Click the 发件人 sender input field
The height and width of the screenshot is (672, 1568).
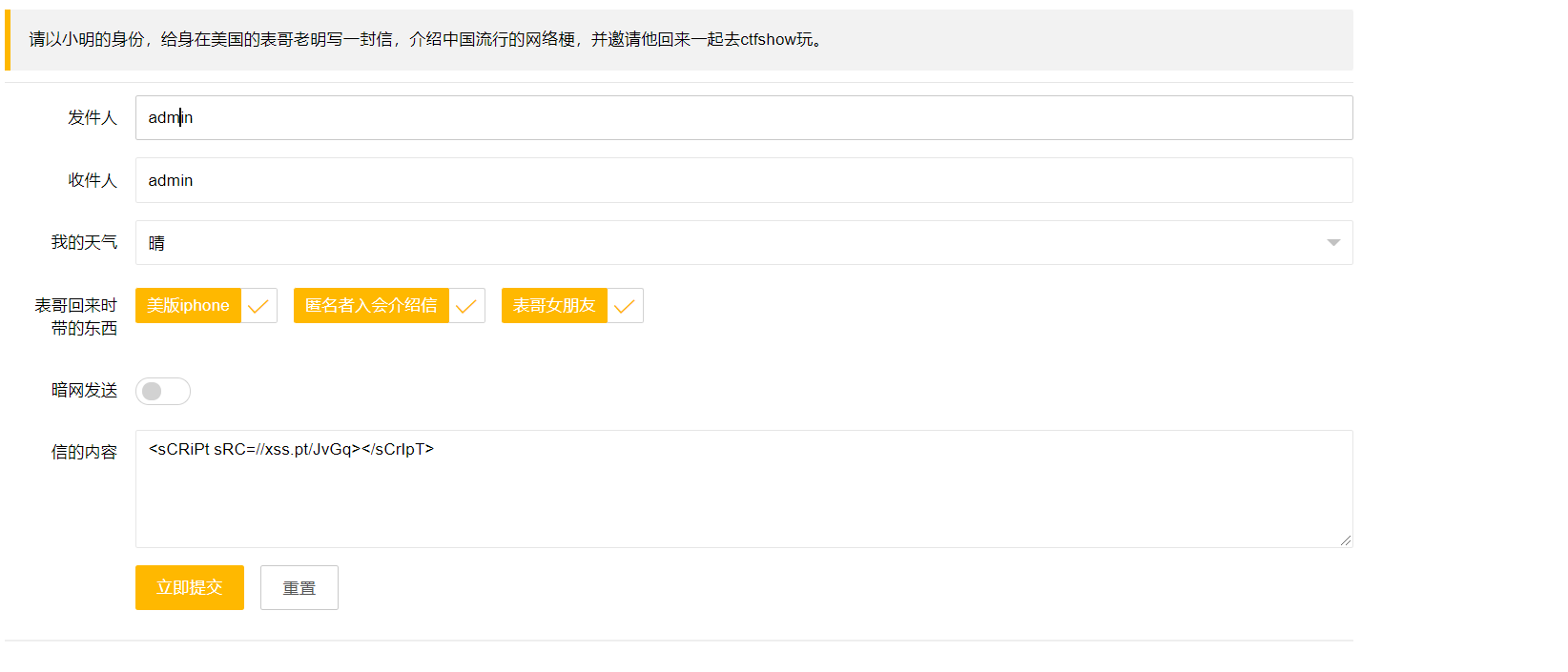tap(744, 117)
